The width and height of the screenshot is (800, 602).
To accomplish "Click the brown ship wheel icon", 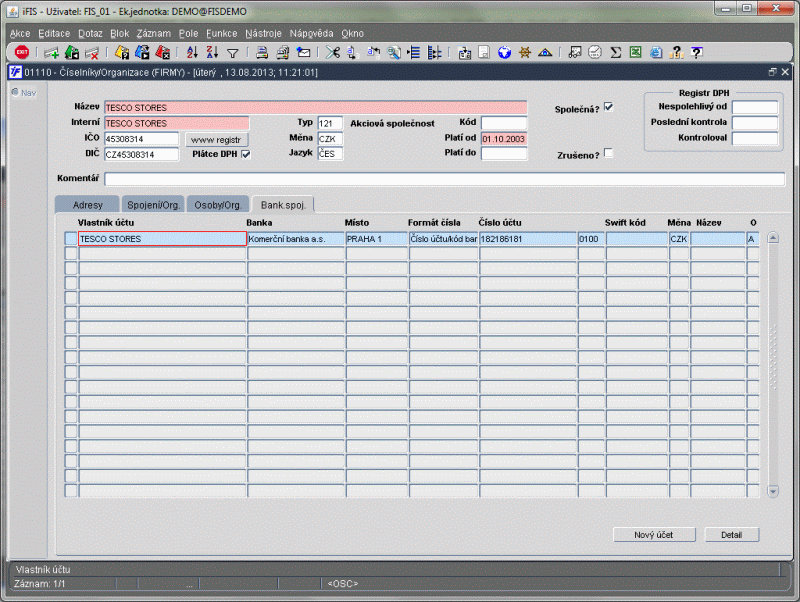I will (x=524, y=53).
